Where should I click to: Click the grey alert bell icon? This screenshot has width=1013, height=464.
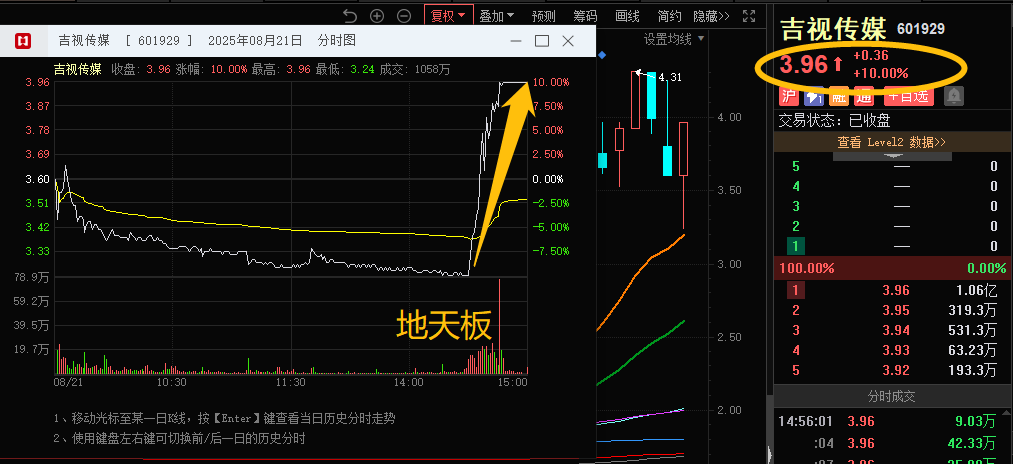[954, 96]
